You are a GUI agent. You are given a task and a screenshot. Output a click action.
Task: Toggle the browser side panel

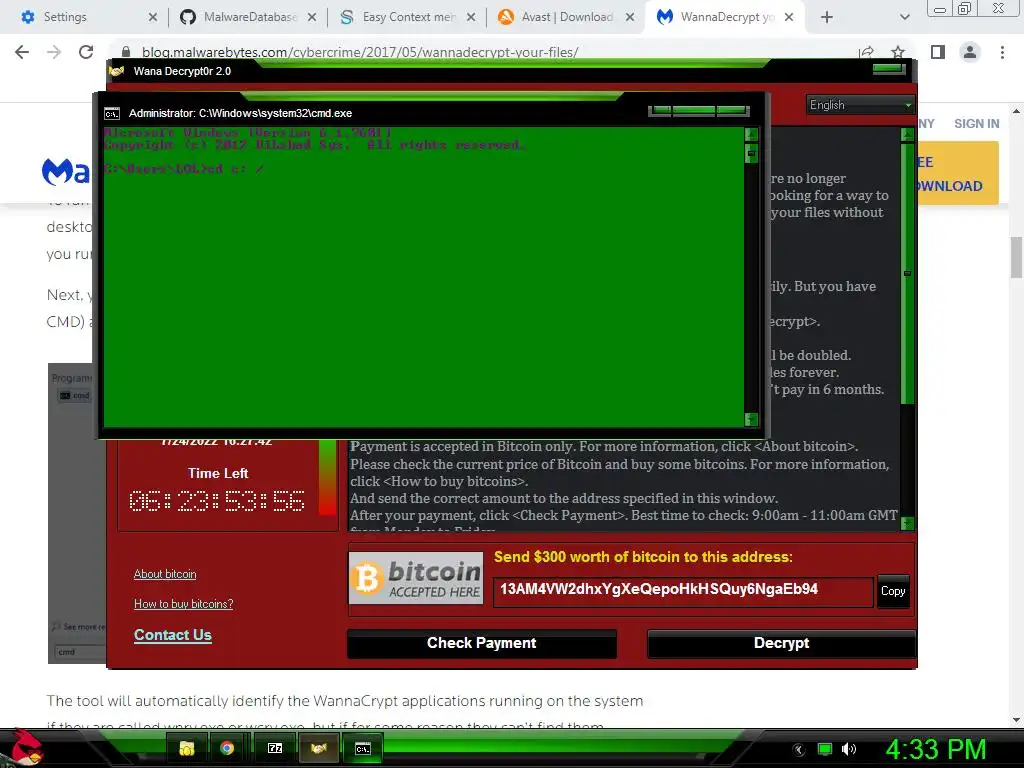(x=938, y=52)
